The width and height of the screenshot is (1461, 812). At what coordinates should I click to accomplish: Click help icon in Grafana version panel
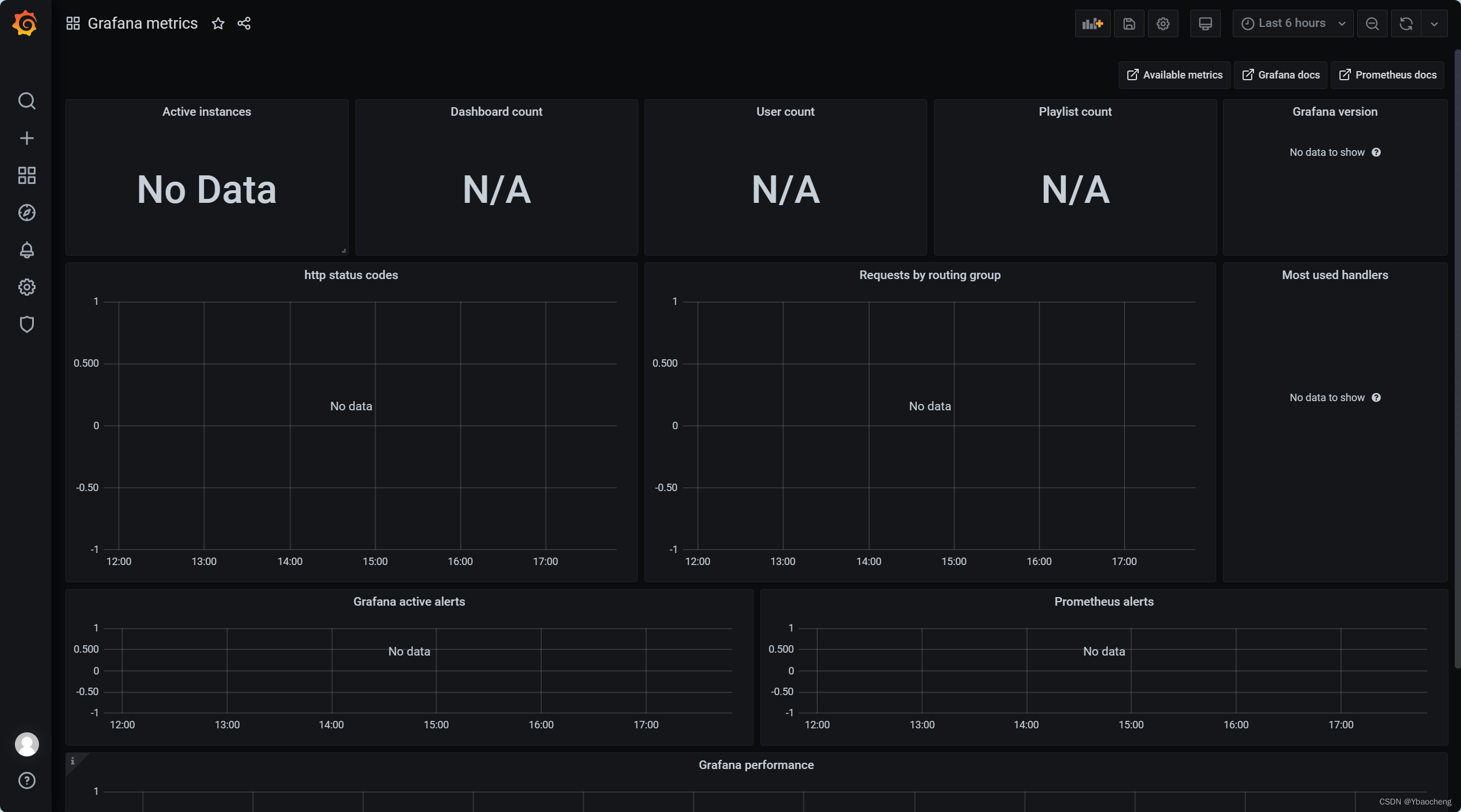1376,152
